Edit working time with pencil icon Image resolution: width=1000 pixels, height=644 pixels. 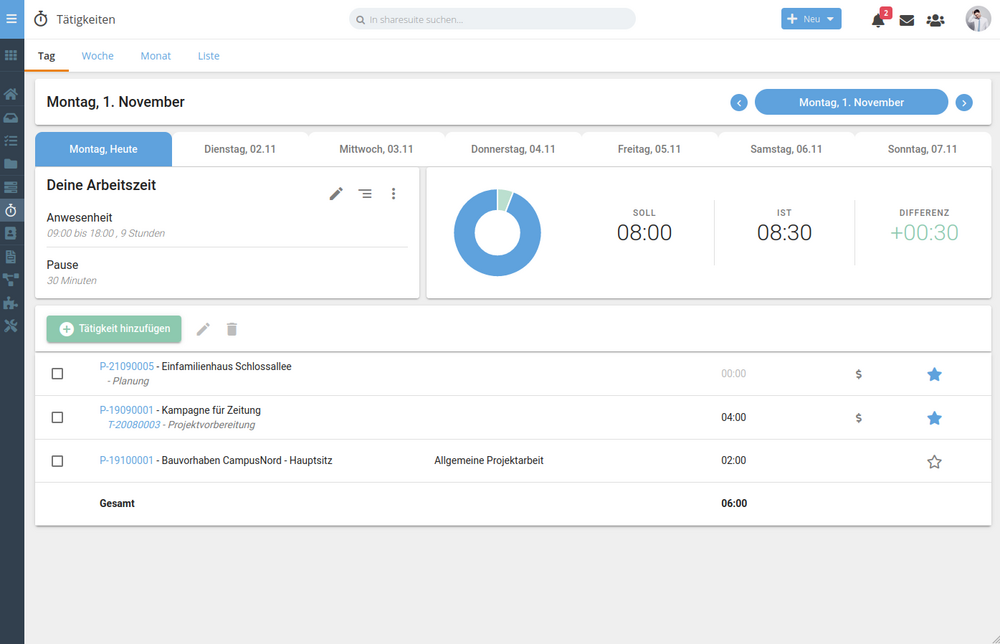point(336,194)
